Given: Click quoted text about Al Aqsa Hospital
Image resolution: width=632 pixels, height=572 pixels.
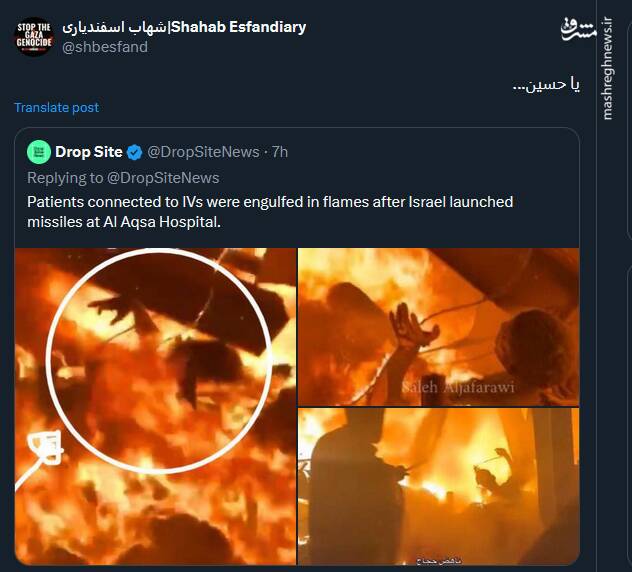Looking at the screenshot, I should point(270,211).
